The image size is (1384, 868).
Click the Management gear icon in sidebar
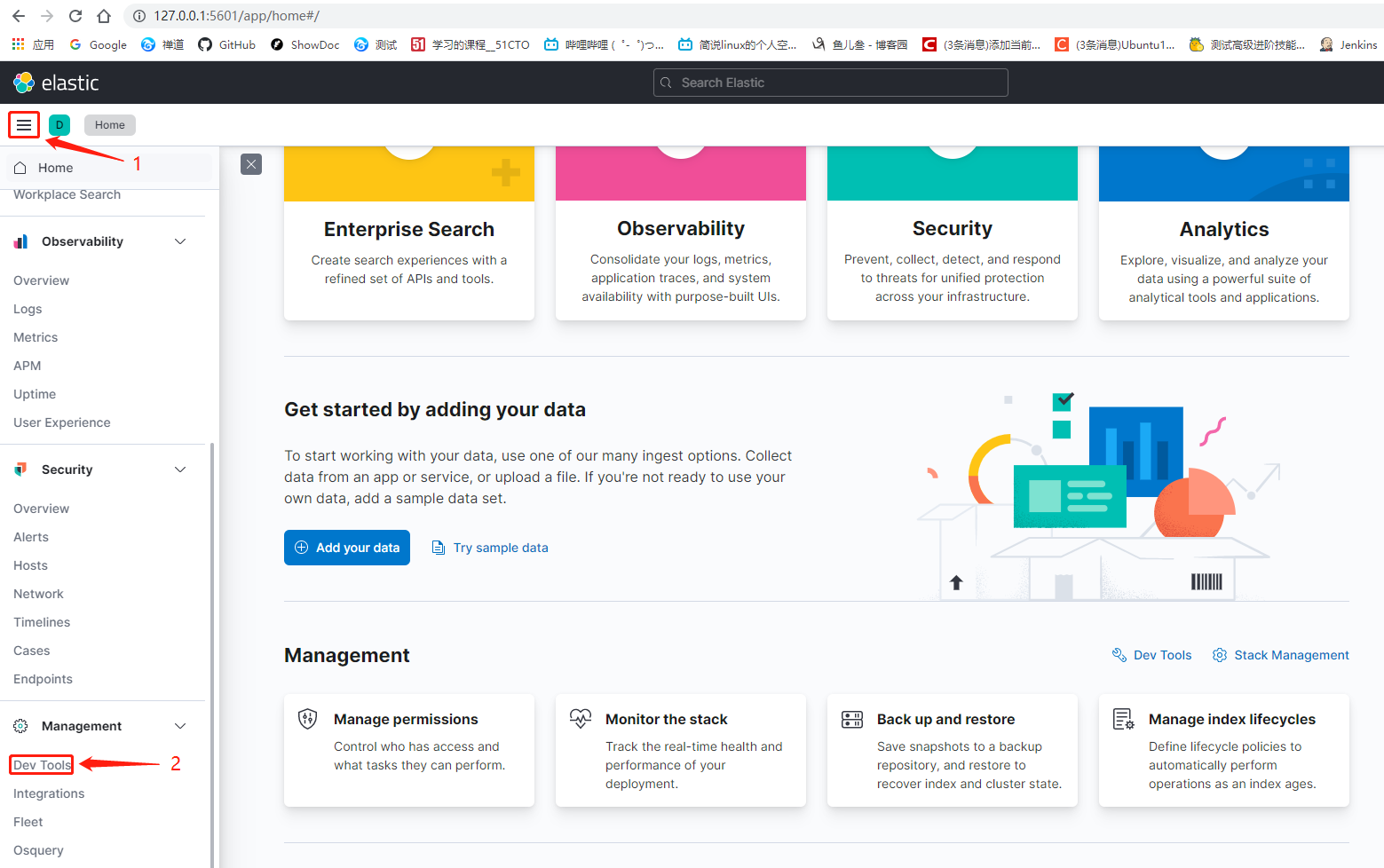coord(20,725)
